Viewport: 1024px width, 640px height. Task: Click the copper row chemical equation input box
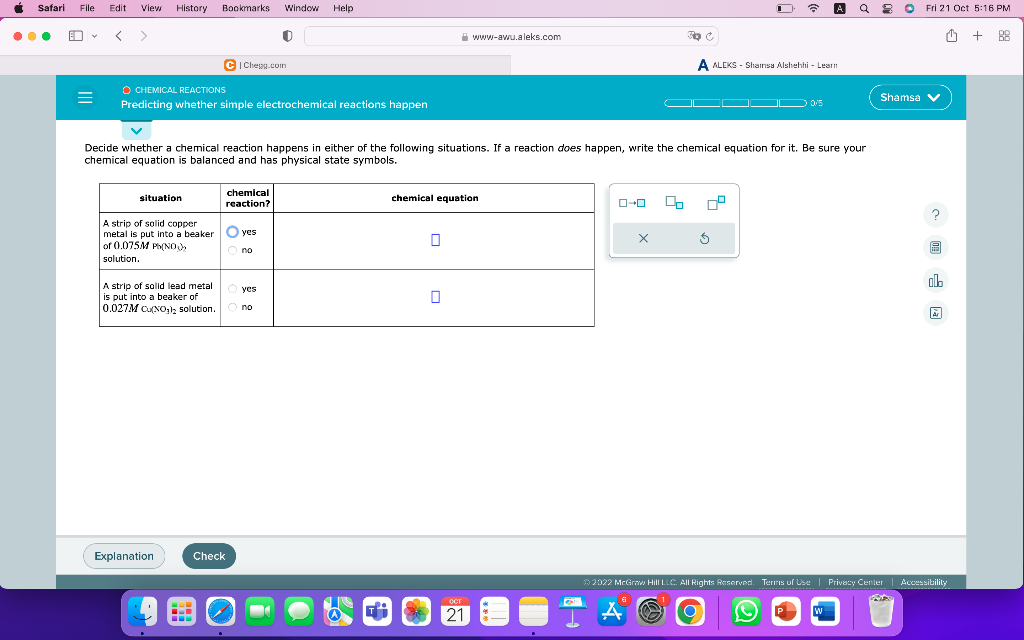point(436,240)
